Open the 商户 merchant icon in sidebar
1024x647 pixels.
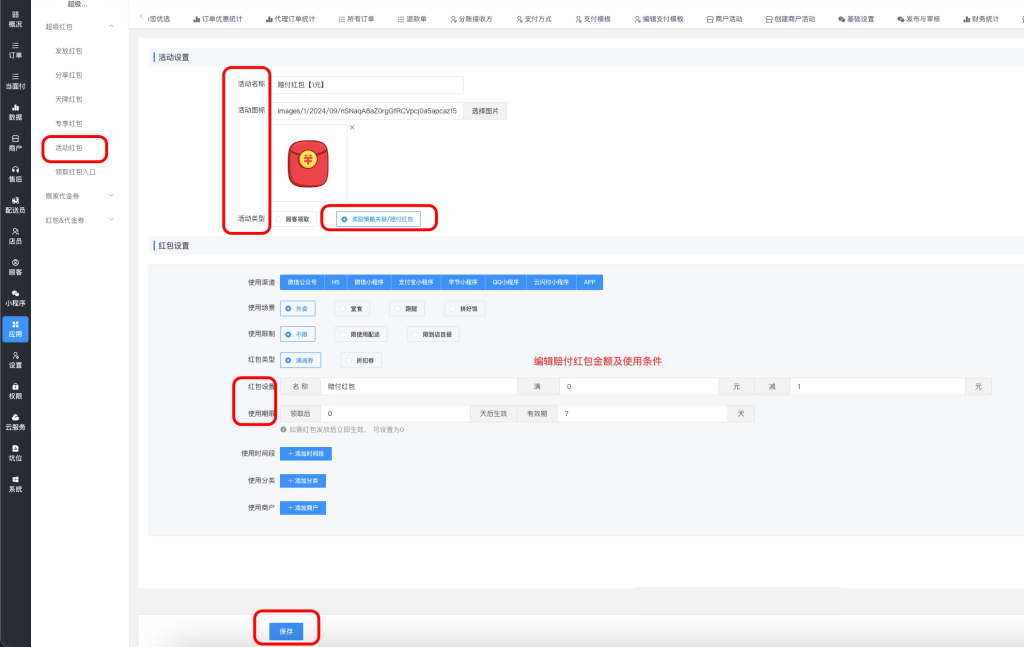tap(15, 142)
